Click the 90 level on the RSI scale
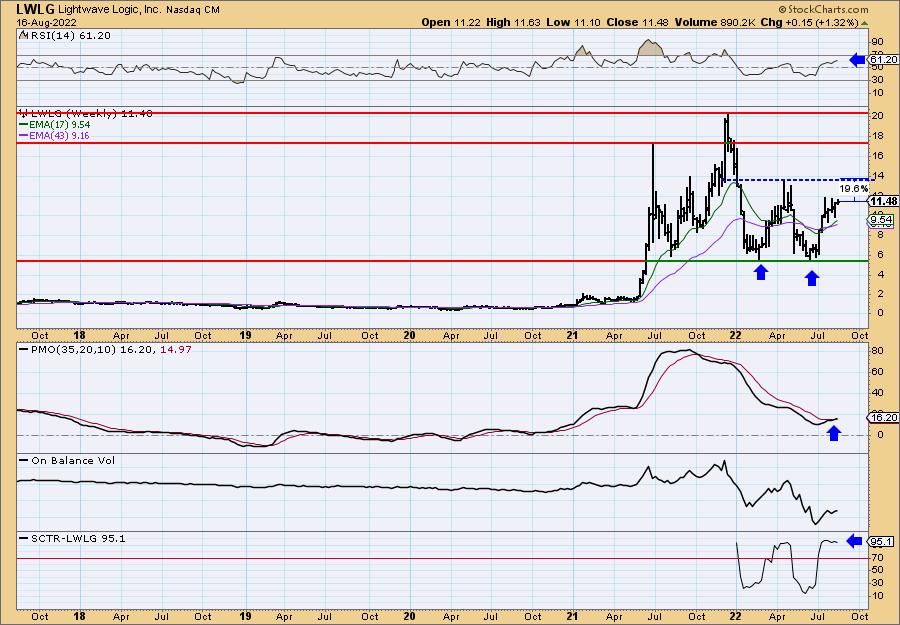This screenshot has width=900, height=625. 878,42
